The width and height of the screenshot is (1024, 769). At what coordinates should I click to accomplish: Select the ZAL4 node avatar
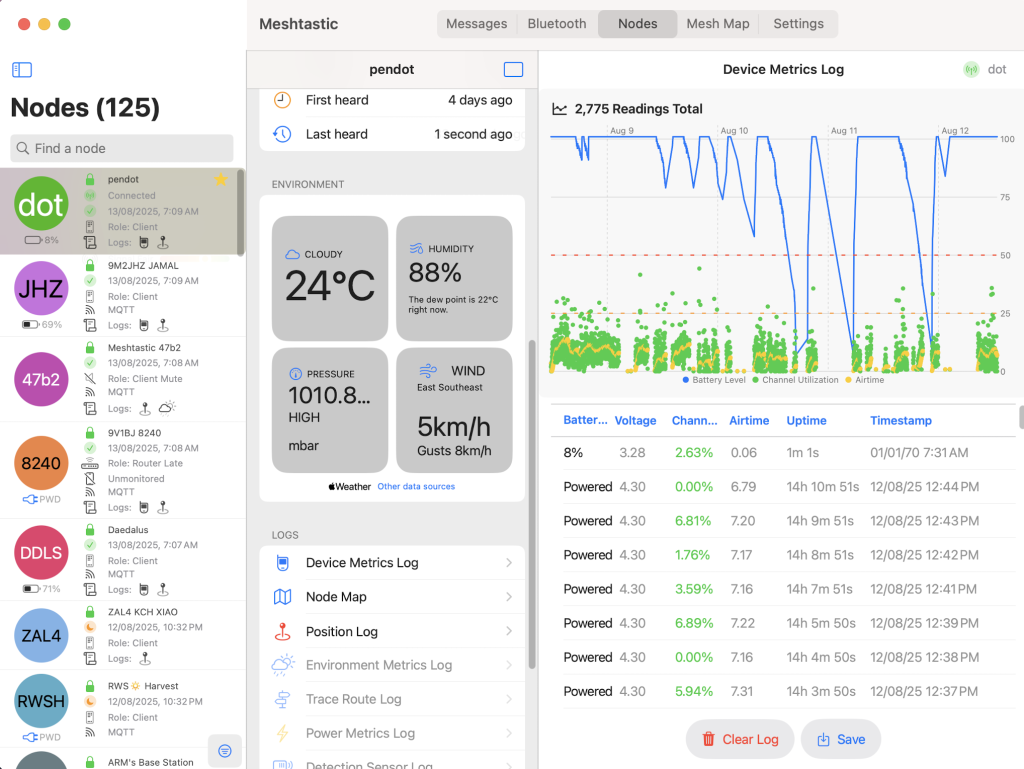pos(40,635)
